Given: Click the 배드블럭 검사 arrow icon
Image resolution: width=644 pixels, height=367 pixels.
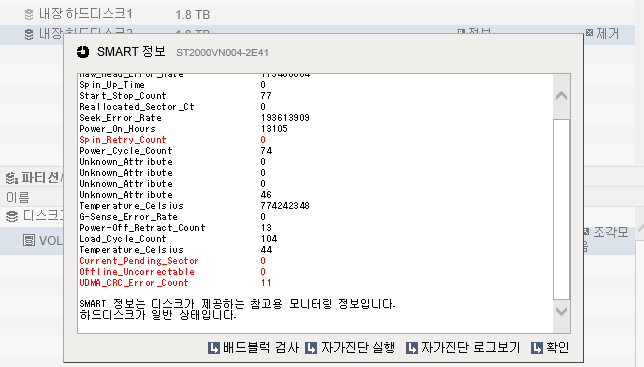Looking at the screenshot, I should pos(214,348).
